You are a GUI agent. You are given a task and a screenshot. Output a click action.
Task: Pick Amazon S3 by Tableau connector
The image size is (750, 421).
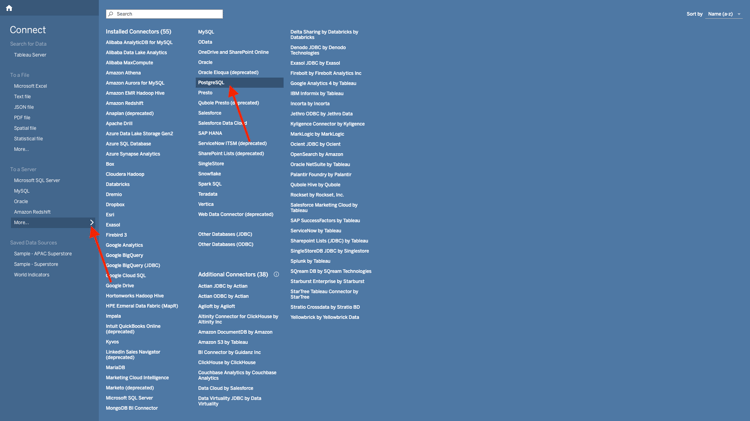(223, 342)
